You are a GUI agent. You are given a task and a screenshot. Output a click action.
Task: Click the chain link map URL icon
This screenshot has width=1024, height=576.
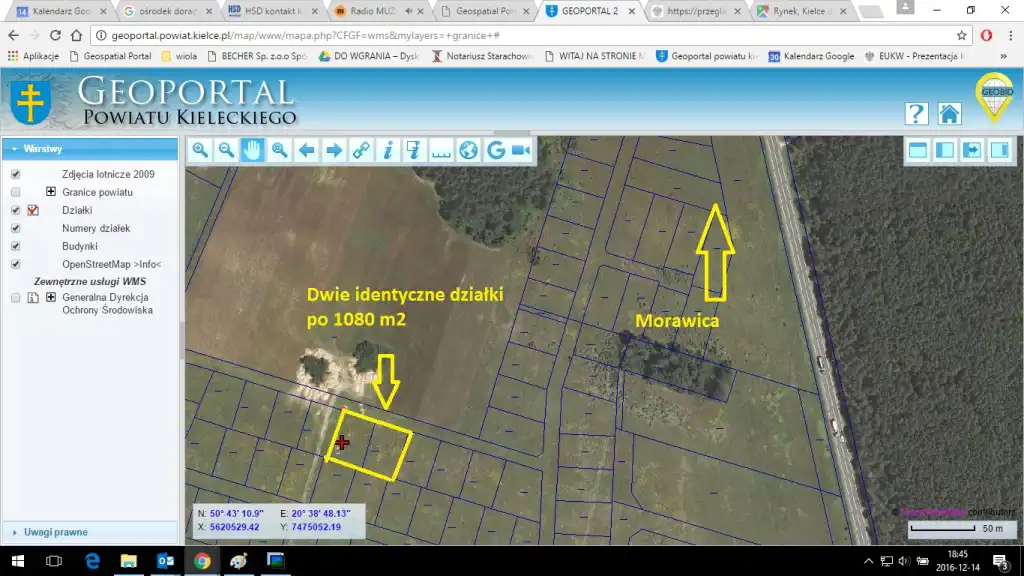(x=361, y=150)
